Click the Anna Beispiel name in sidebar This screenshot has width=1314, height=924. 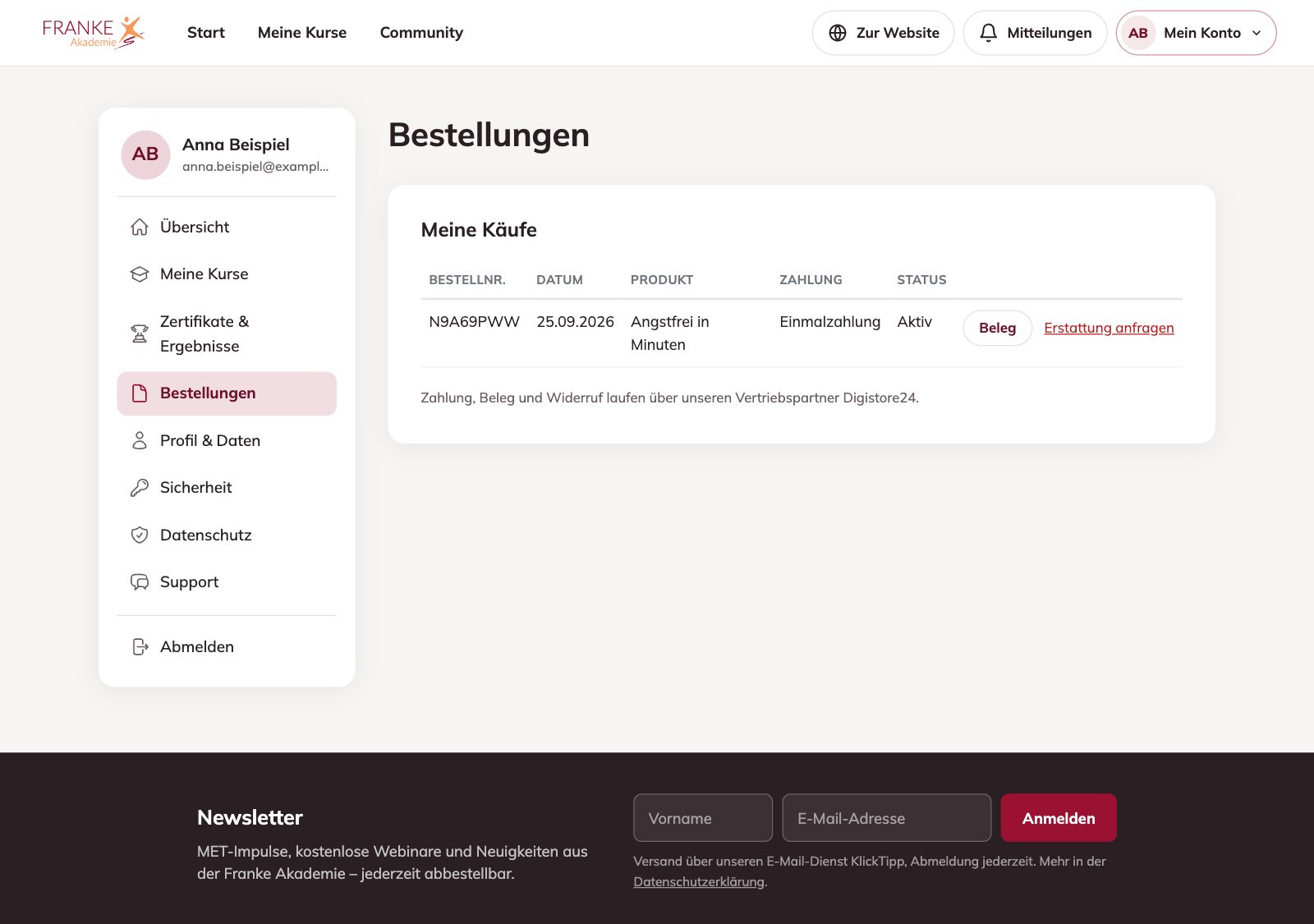tap(236, 145)
